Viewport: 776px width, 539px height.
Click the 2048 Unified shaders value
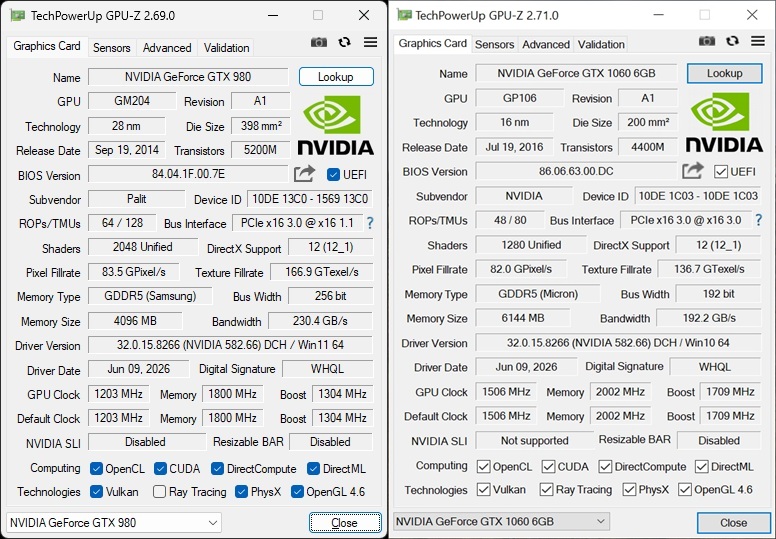[x=143, y=247]
